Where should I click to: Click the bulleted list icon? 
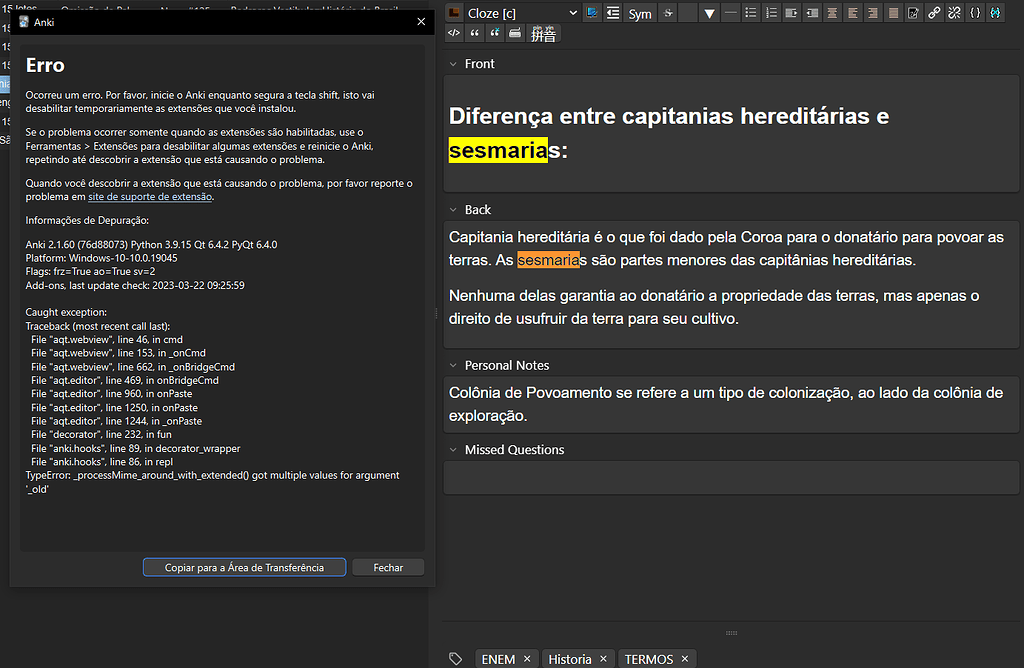(751, 12)
